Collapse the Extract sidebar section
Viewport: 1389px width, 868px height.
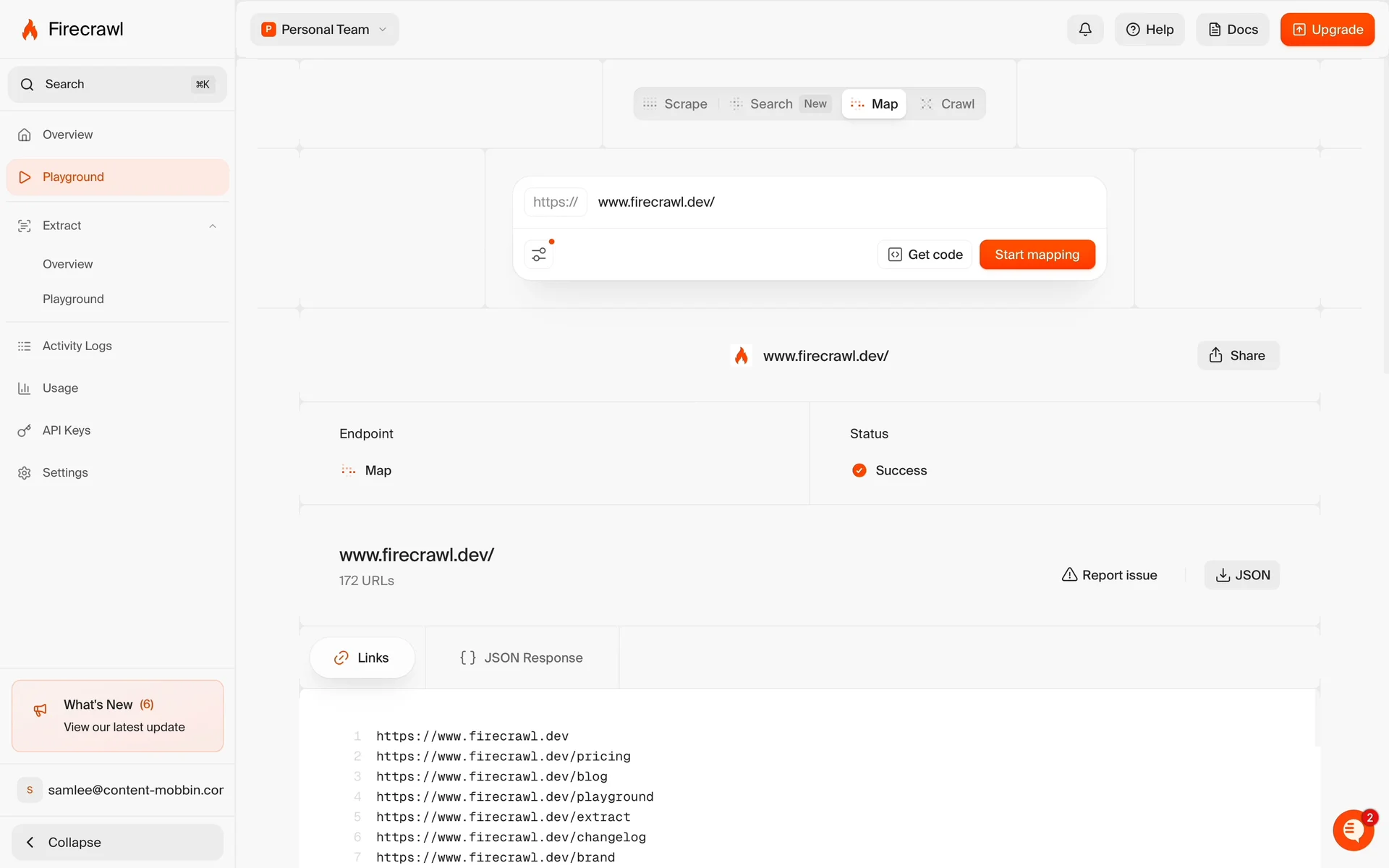pos(213,226)
